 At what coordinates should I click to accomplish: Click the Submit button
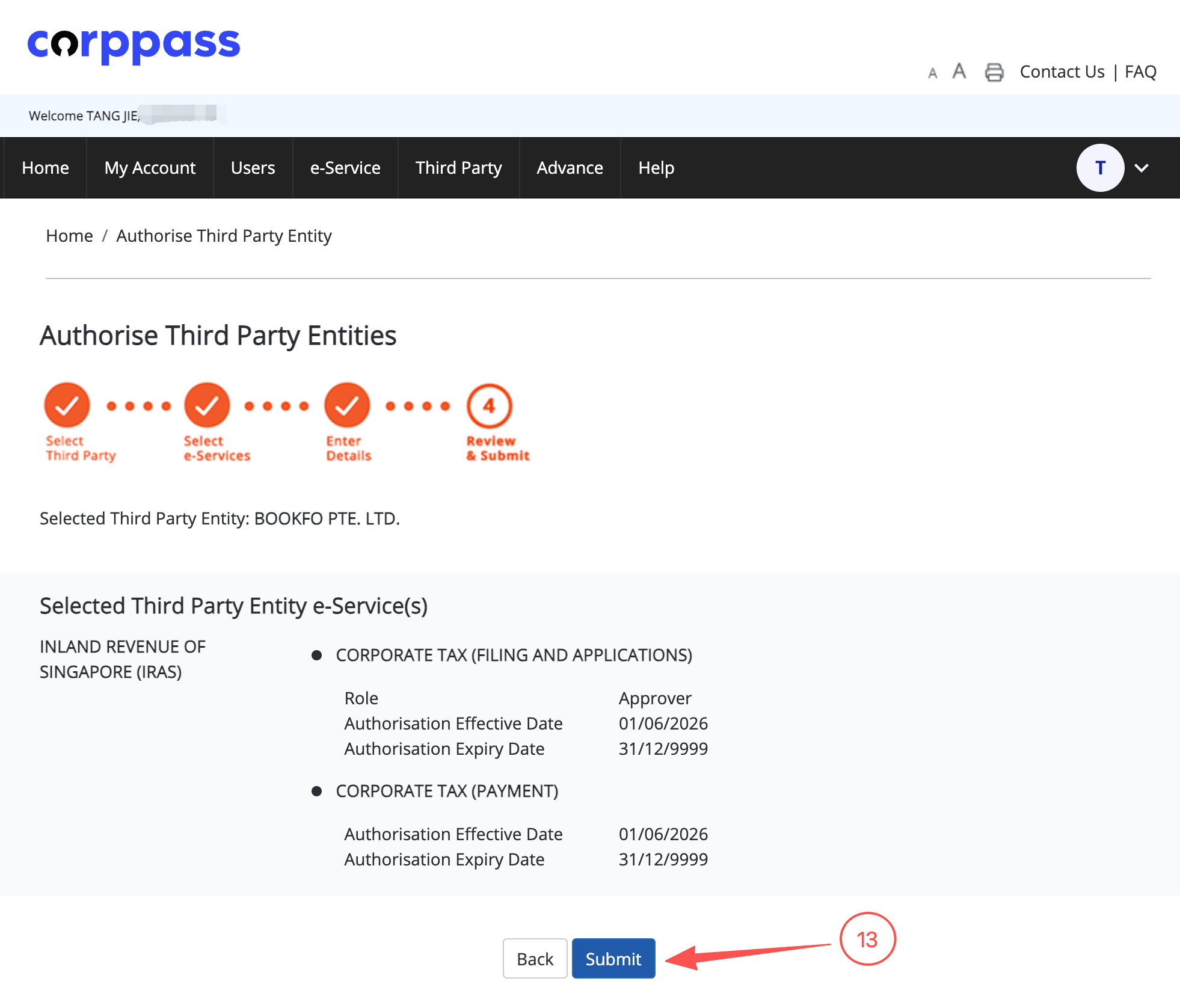pos(613,959)
